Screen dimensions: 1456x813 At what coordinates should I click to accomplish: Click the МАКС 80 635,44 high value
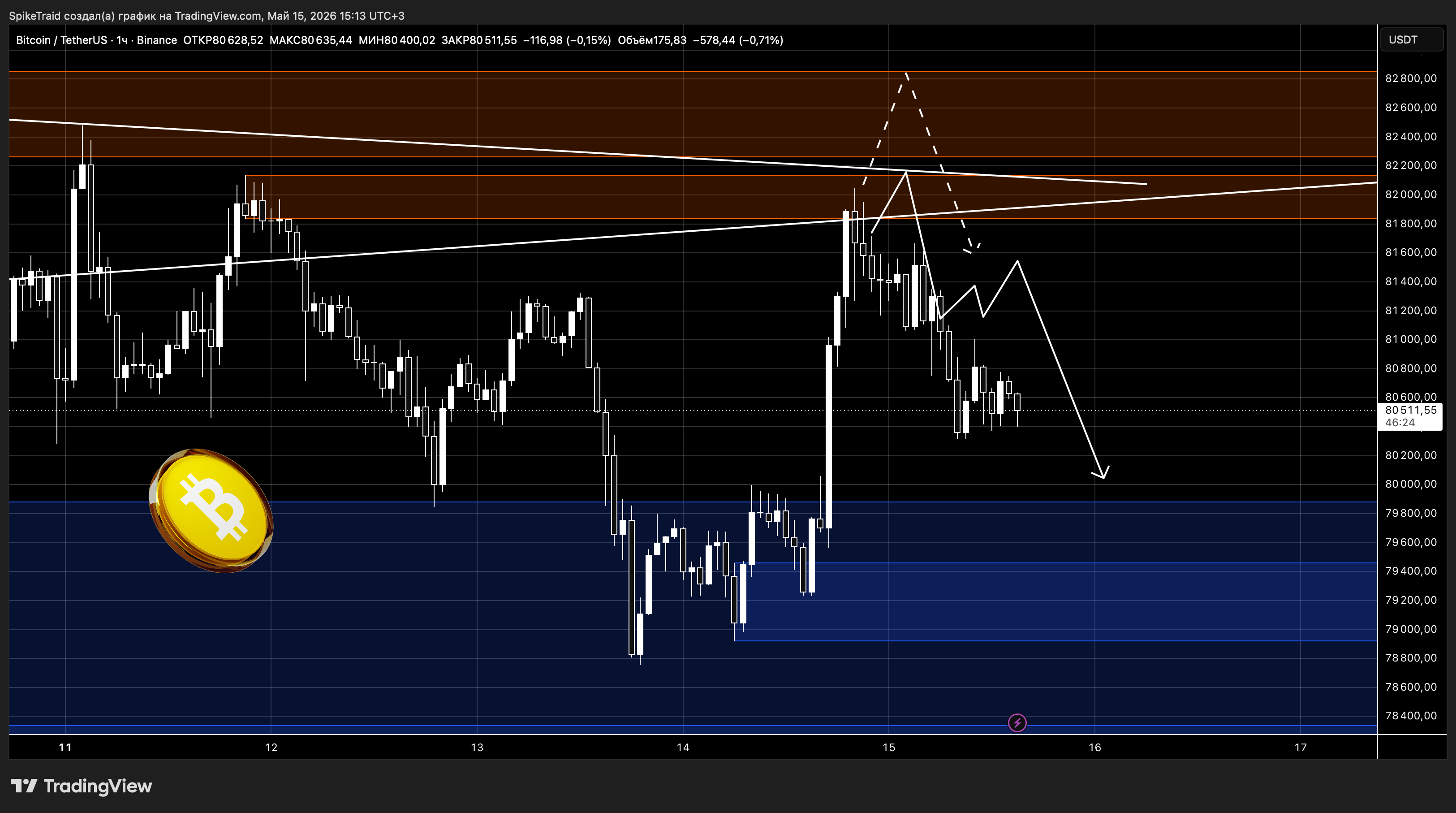(x=311, y=40)
